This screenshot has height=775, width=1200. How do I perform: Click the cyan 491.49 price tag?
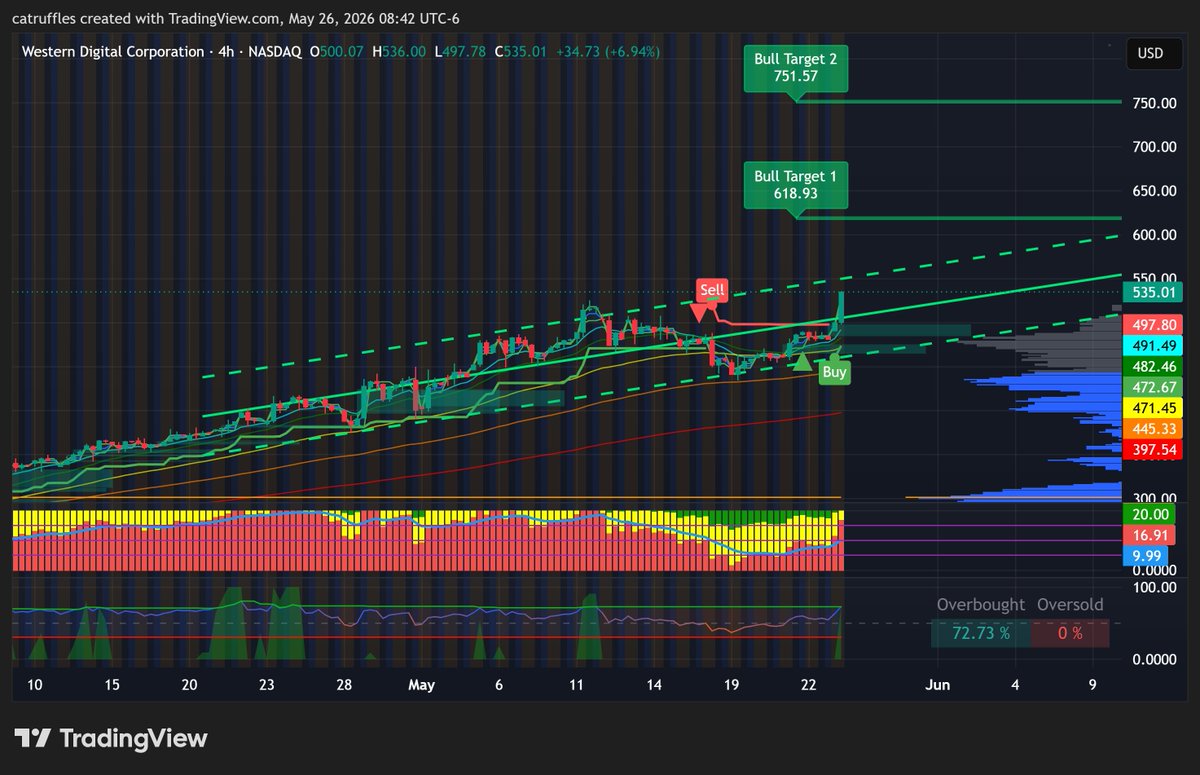pyautogui.click(x=1153, y=346)
